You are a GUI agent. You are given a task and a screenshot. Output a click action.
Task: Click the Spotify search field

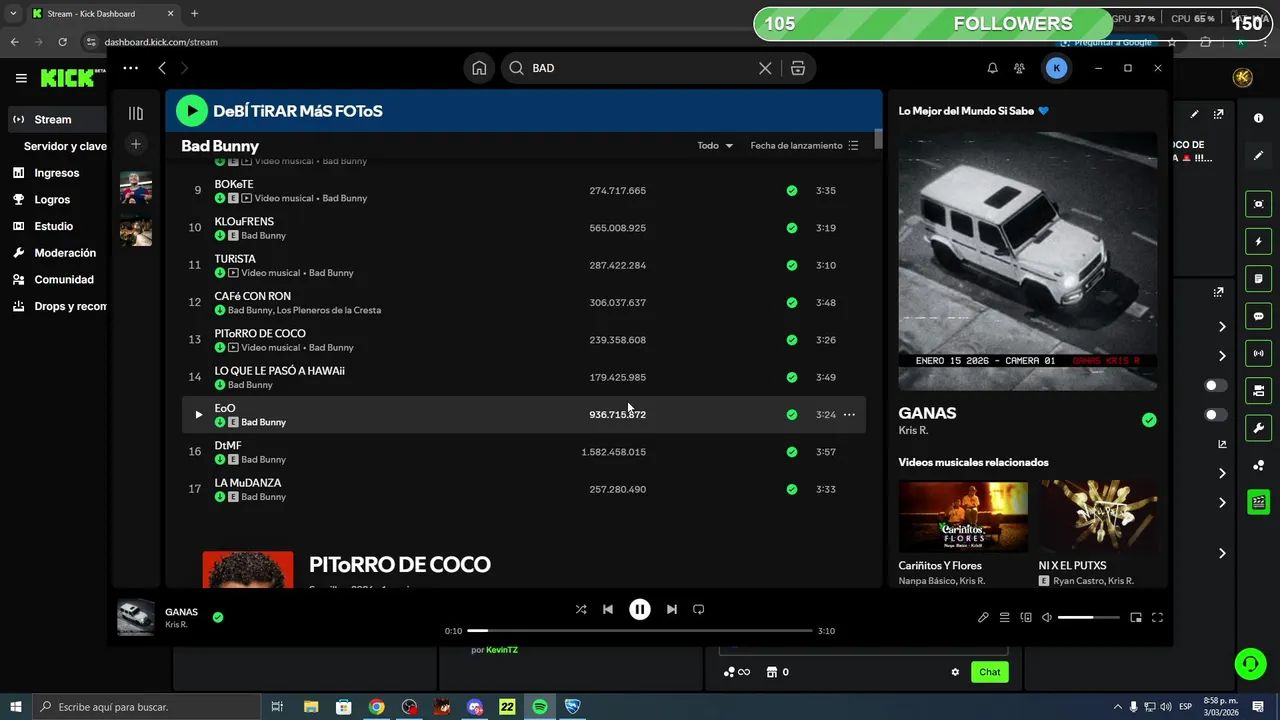tap(640, 68)
